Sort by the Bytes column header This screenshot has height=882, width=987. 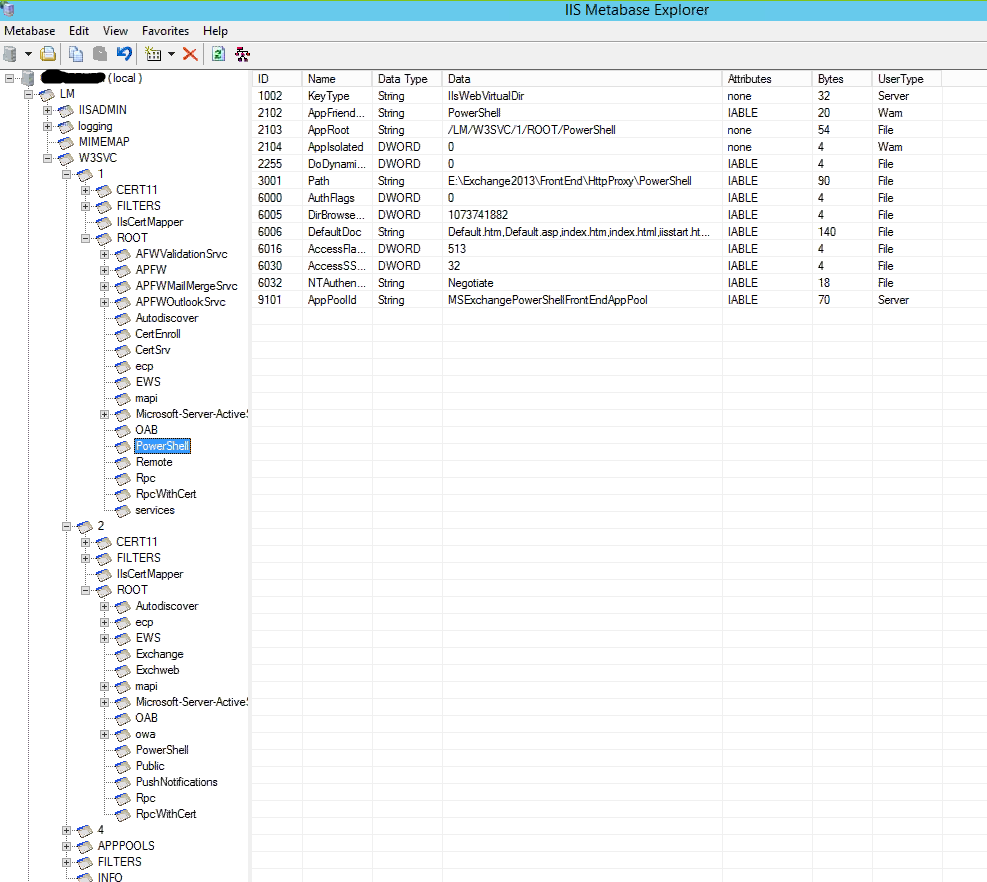click(842, 79)
